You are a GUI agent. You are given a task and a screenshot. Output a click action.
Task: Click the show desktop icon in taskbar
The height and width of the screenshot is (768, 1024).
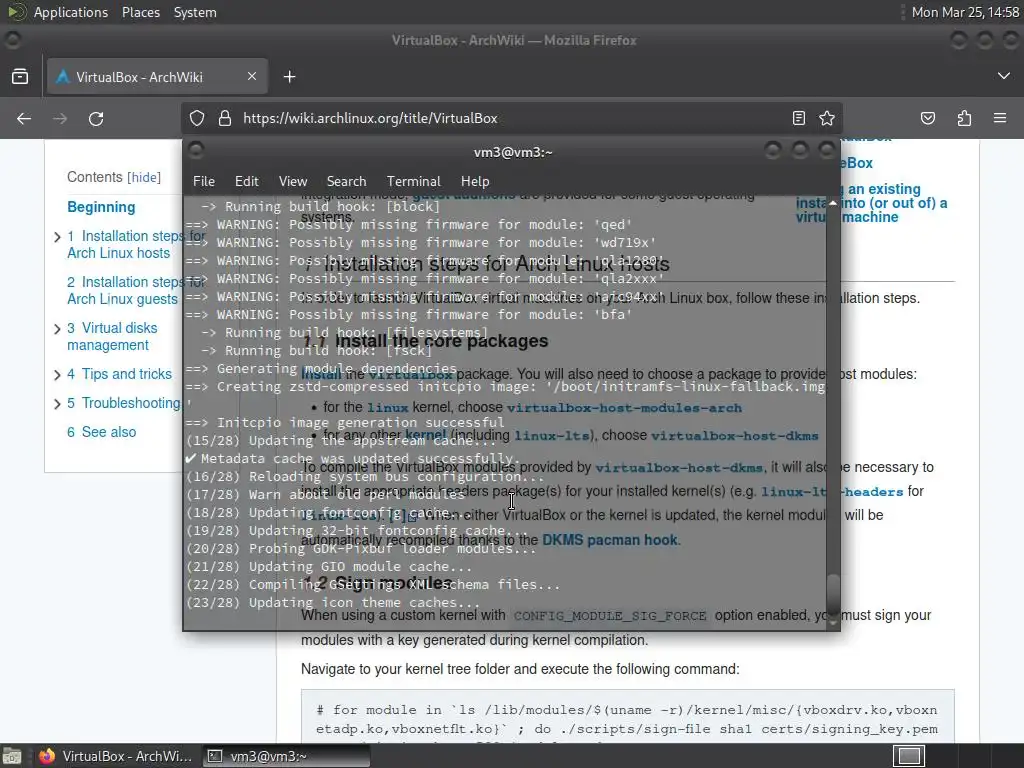[12, 756]
